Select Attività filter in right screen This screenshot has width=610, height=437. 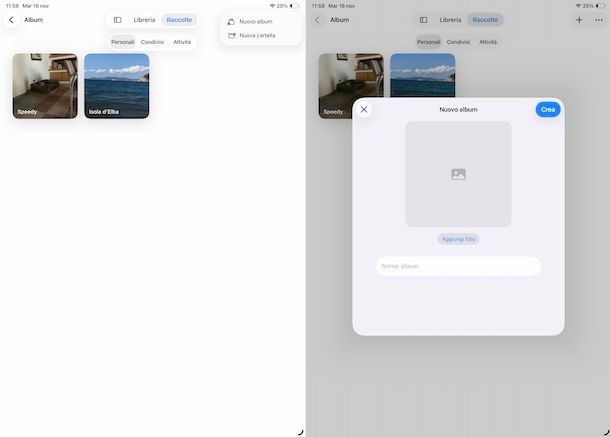488,42
